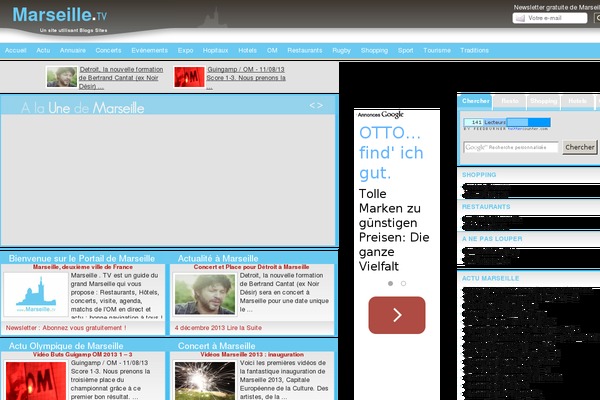600x400 pixels.
Task: Open the Traditions navigation item
Action: [x=474, y=51]
